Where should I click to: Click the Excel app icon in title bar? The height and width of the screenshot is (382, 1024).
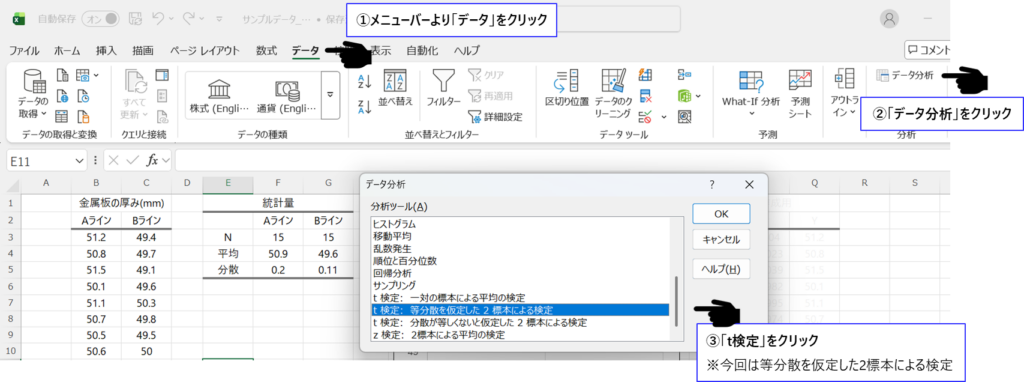pyautogui.click(x=19, y=19)
